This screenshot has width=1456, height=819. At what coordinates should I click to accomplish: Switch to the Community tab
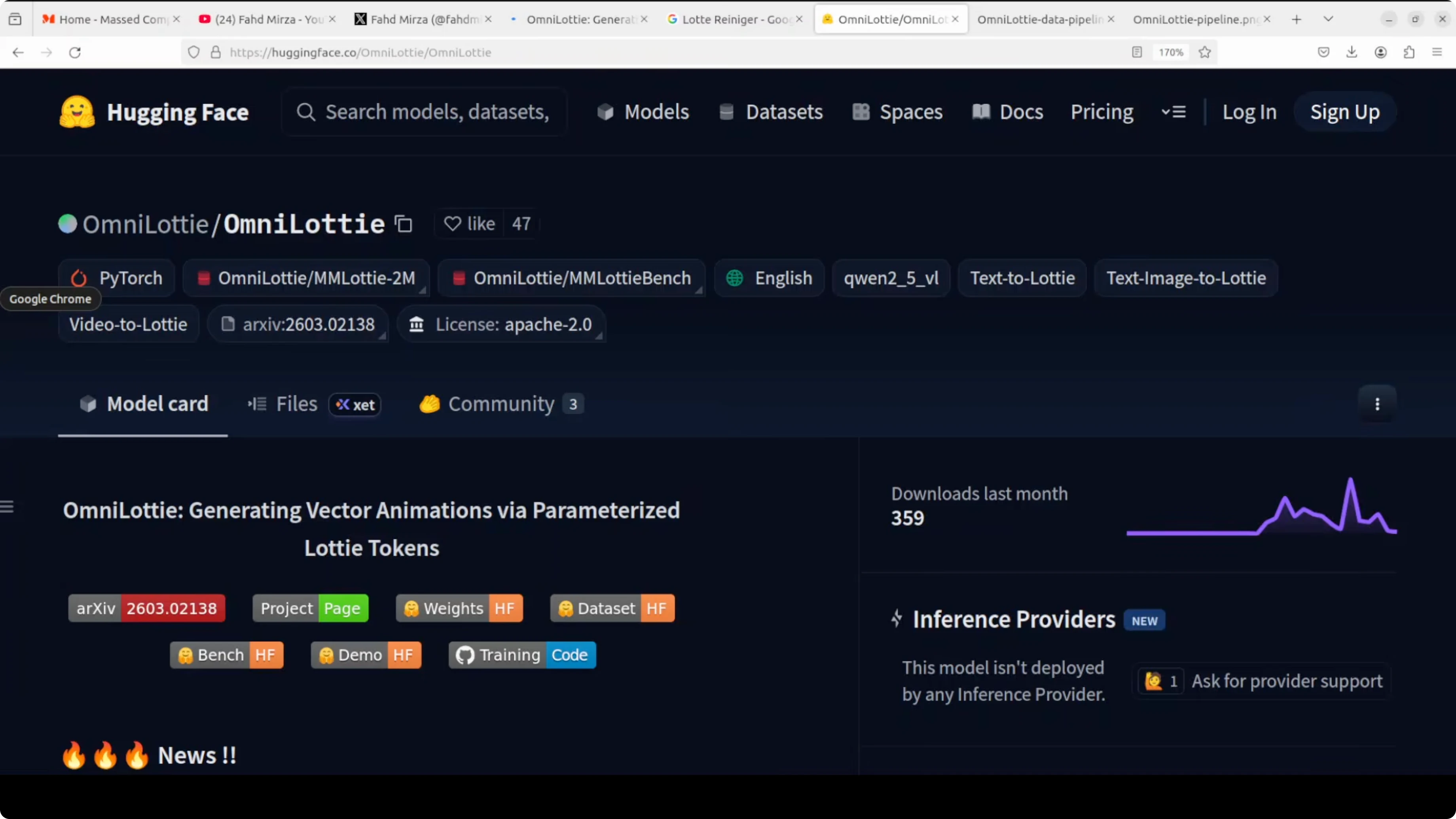click(500, 404)
